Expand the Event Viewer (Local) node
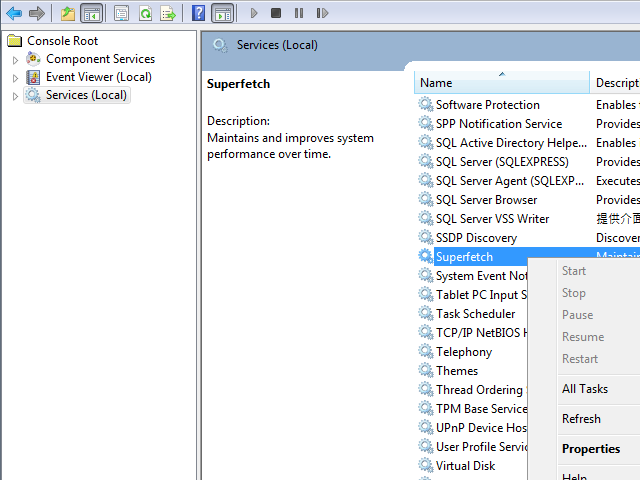 click(x=15, y=78)
